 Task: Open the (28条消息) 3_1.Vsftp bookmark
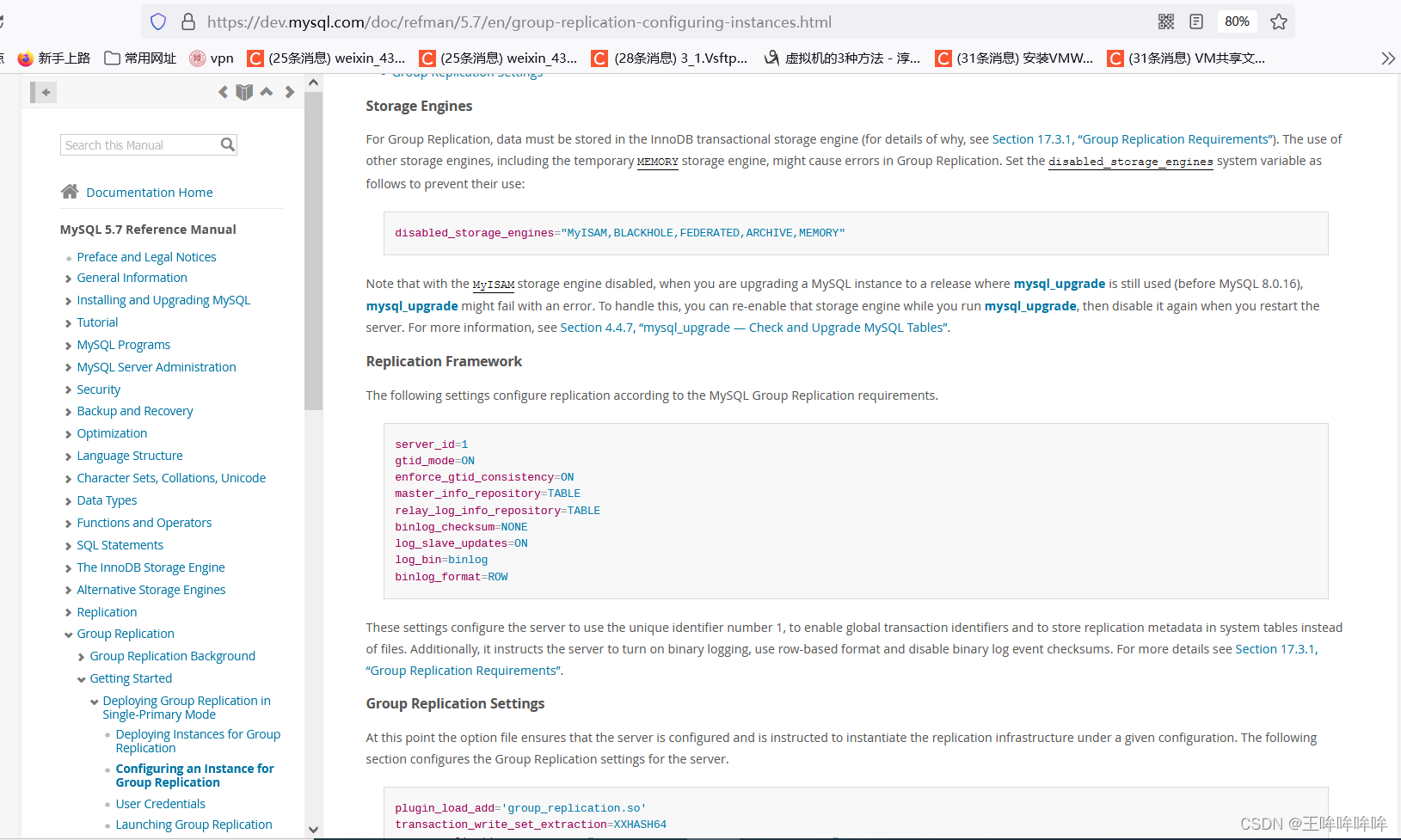click(670, 58)
